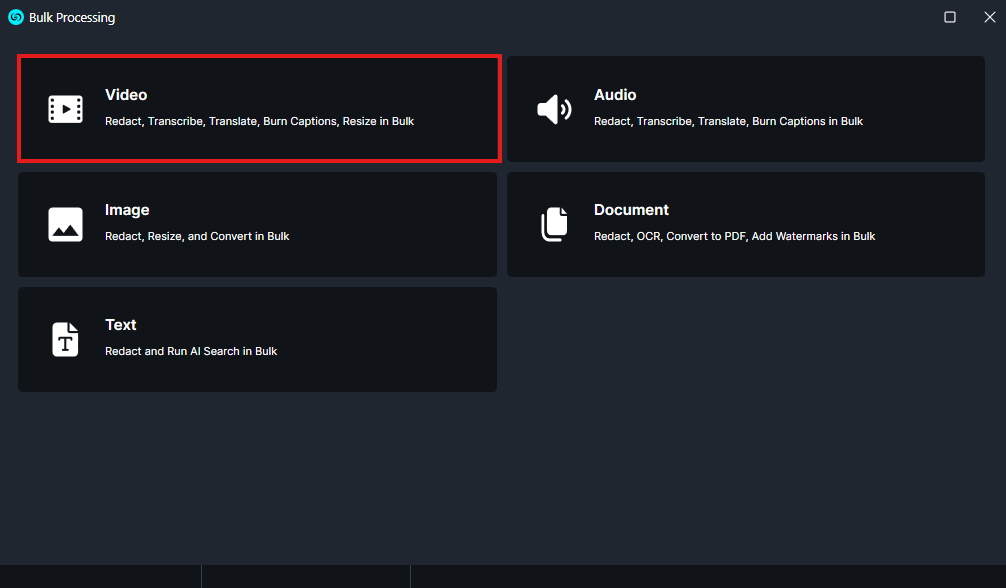Pick the Document heading label
Image resolution: width=1006 pixels, height=588 pixels.
click(x=631, y=210)
